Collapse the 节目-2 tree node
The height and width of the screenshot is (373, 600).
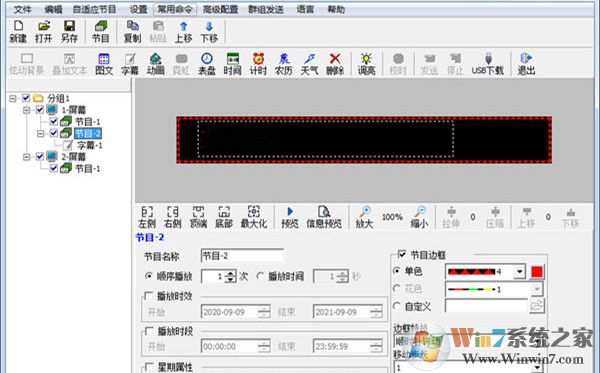40,134
